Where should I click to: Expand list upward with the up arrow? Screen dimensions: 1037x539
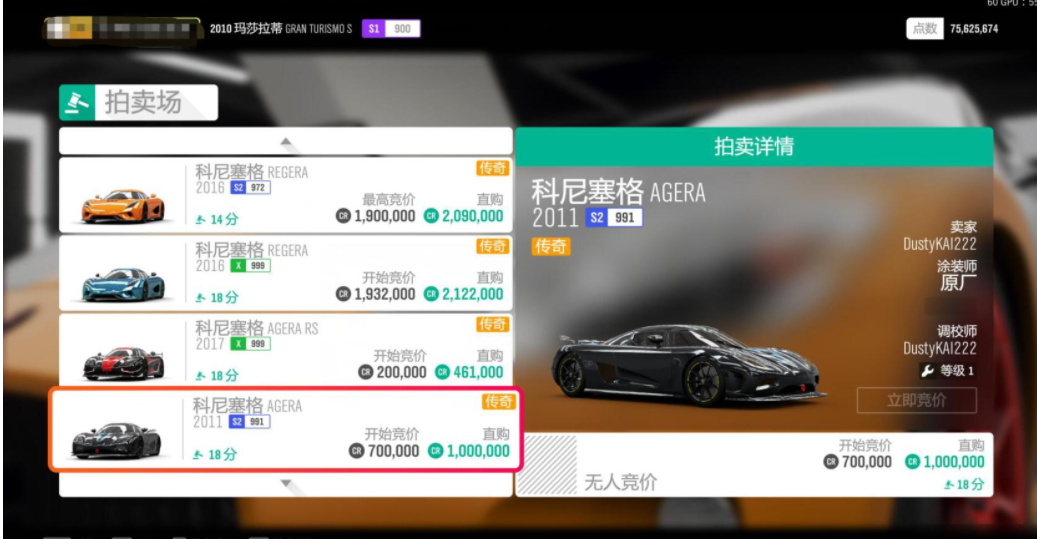pos(286,142)
